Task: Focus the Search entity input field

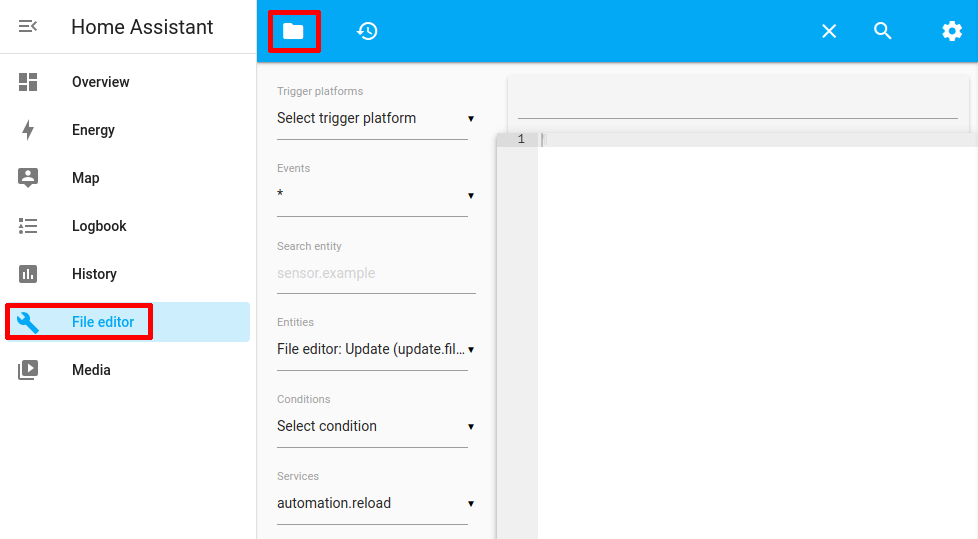Action: click(x=376, y=273)
